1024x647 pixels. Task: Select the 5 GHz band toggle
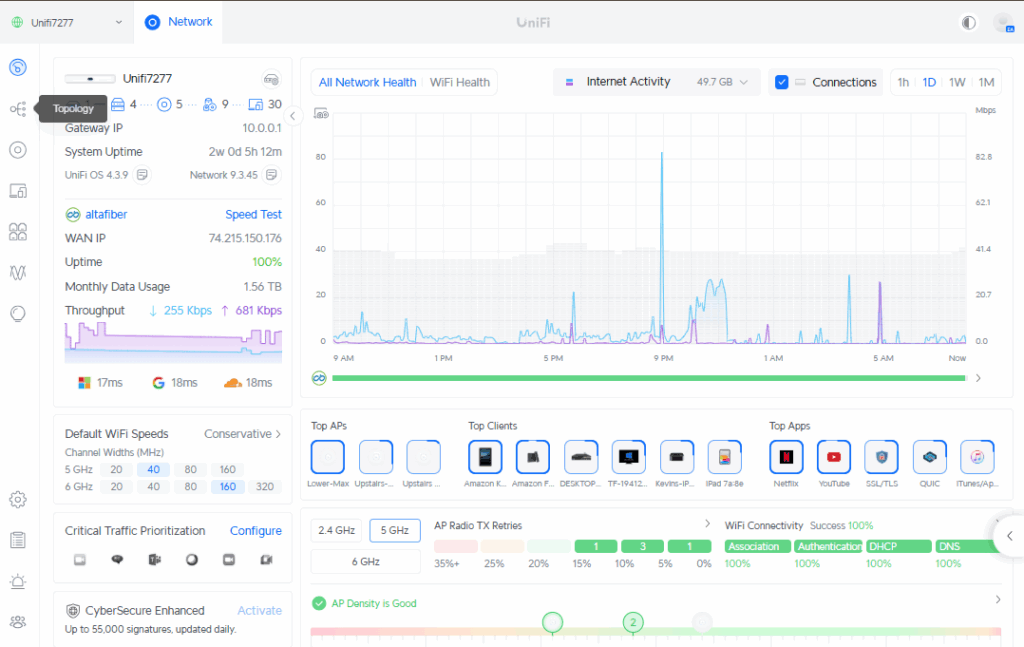click(x=394, y=531)
